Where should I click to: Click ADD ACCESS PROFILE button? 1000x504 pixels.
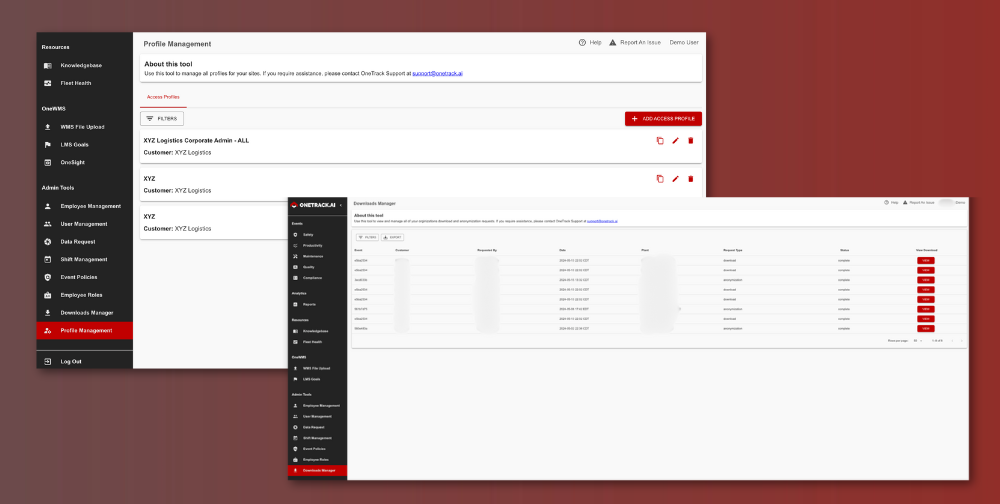[x=663, y=119]
